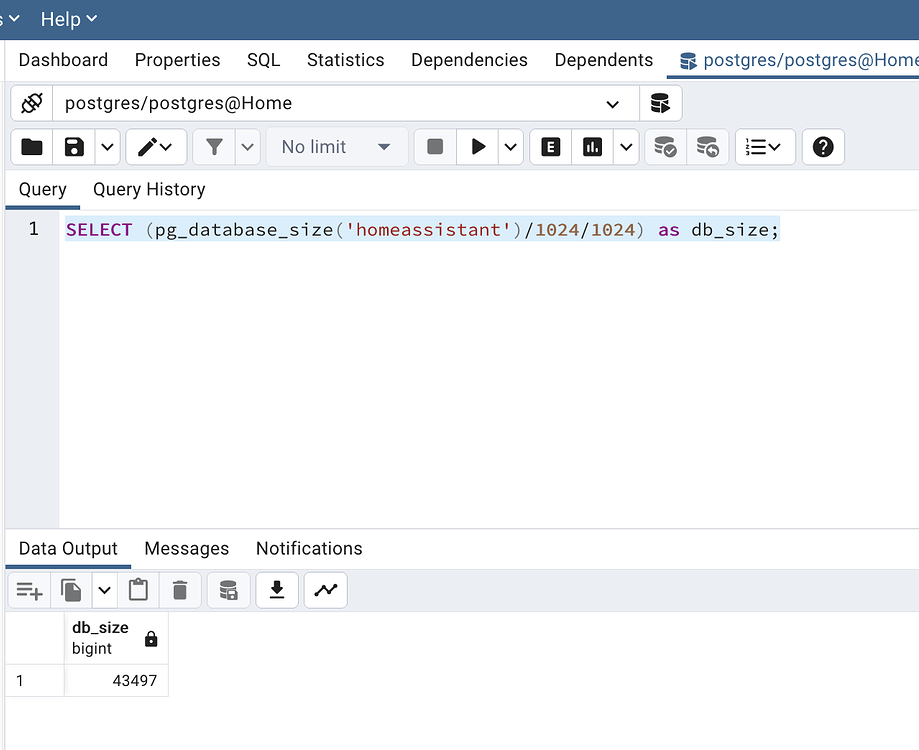Screen dimensions: 919x750
Task: Open the graph visualiser for results
Action: pyautogui.click(x=325, y=590)
